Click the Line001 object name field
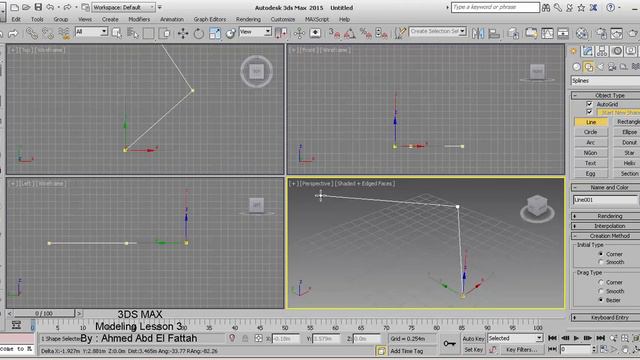Viewport: 640px width, 360px height. (x=605, y=200)
